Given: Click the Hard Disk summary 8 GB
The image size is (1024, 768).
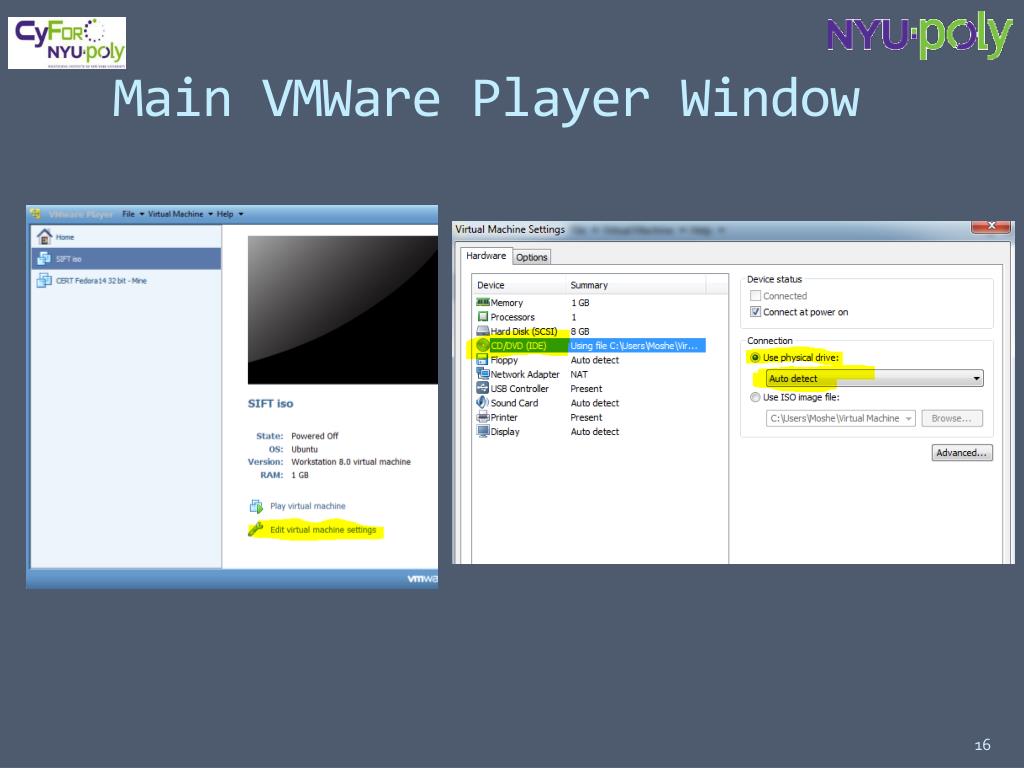Looking at the screenshot, I should tap(580, 332).
